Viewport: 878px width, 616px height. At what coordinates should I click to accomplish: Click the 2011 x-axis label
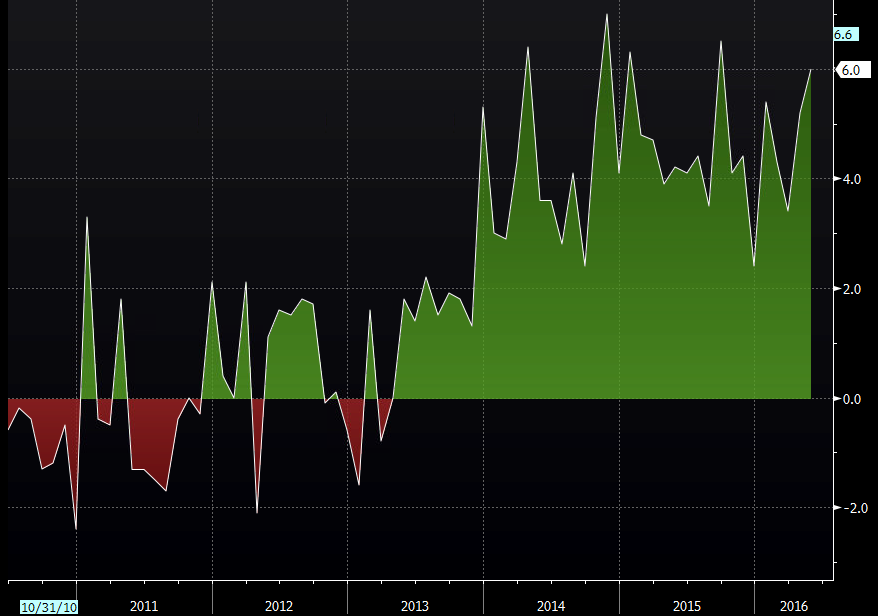pyautogui.click(x=144, y=606)
